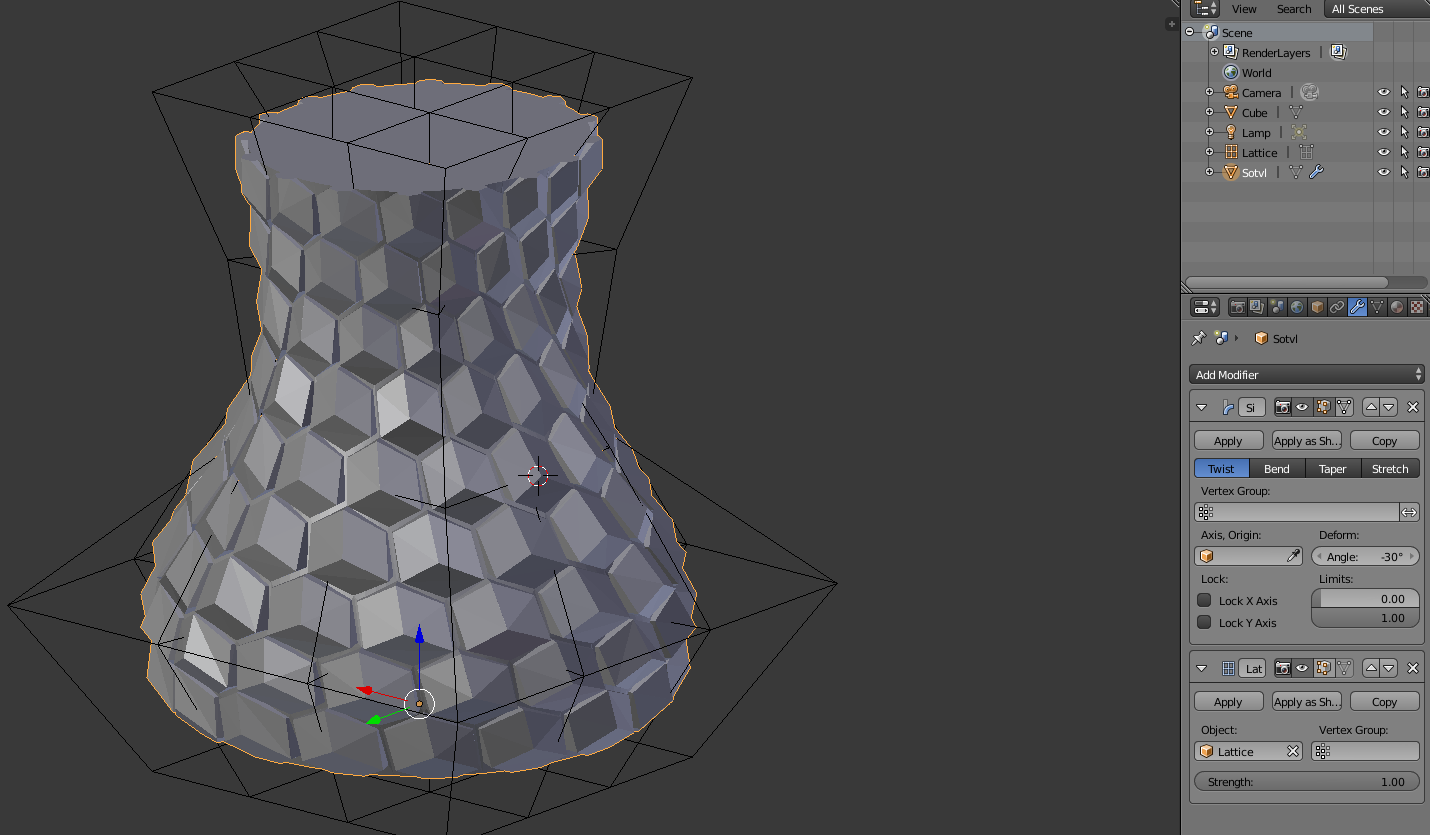Click the Lattice Strength slider
Screen dimensions: 1430x835
tap(1306, 782)
